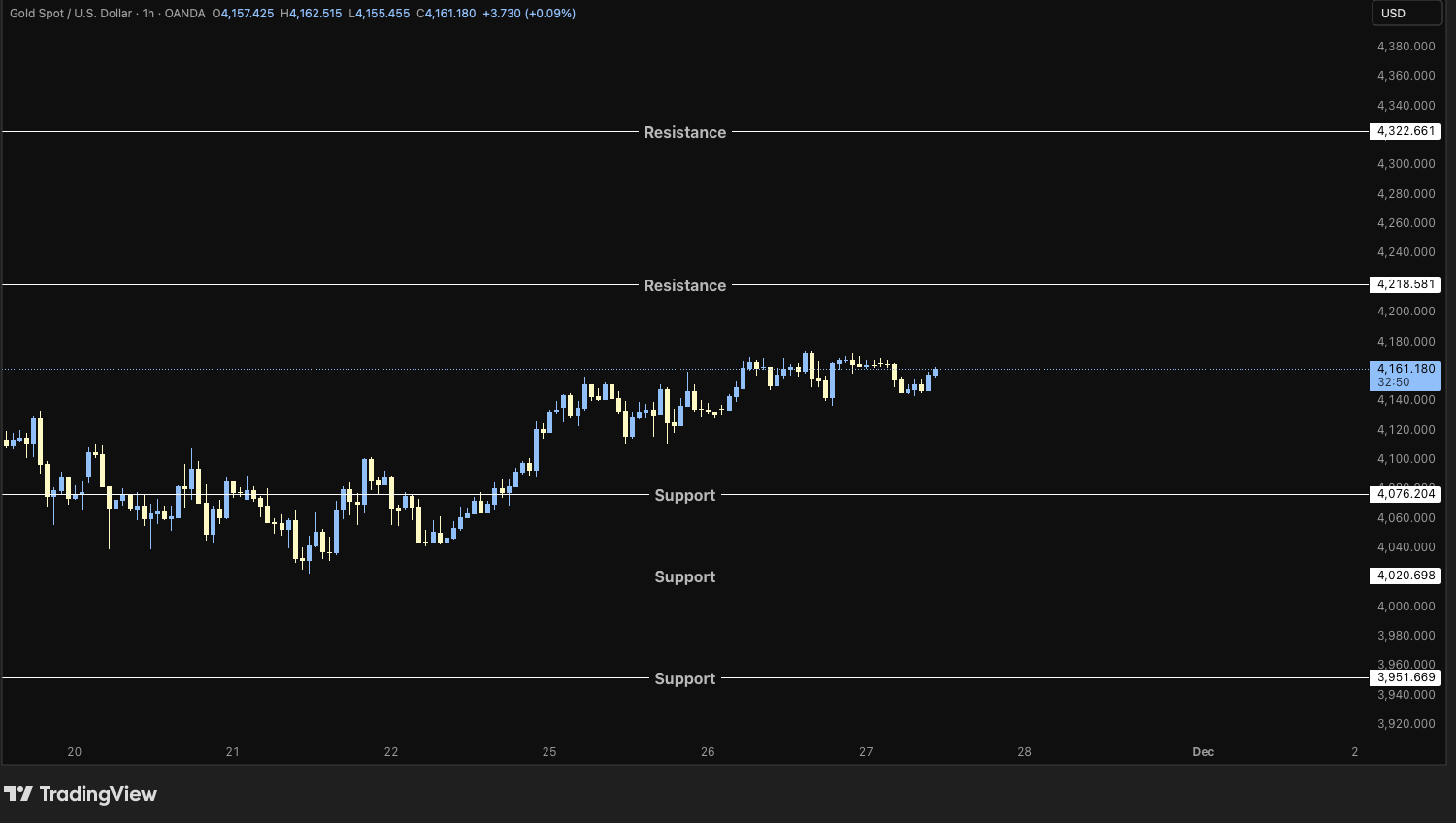Click date 25 on the time axis

pos(549,752)
